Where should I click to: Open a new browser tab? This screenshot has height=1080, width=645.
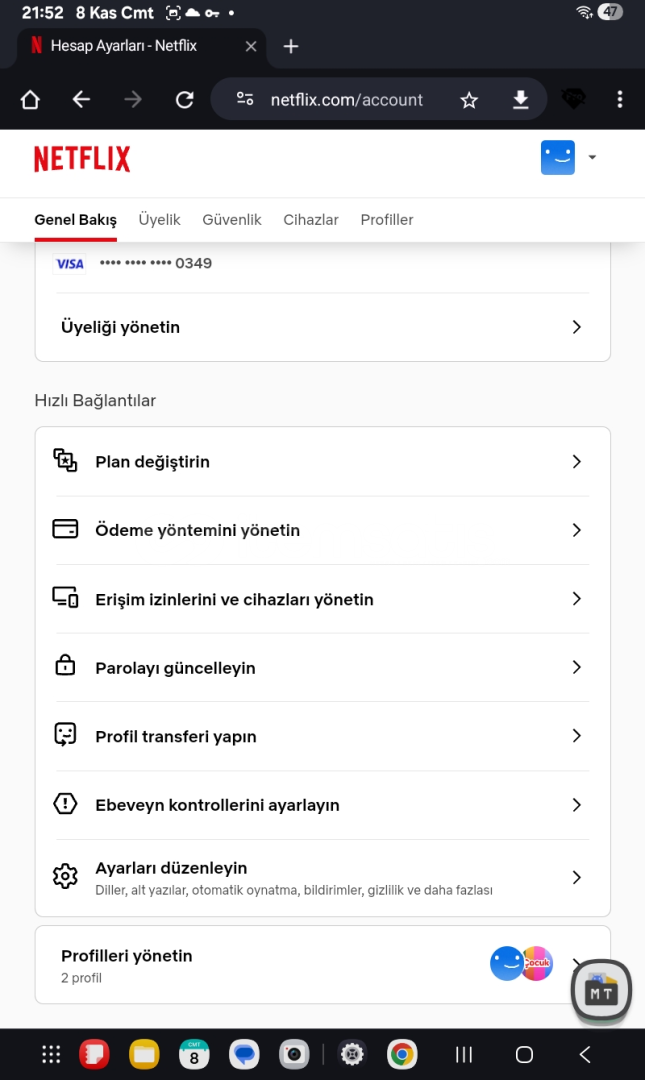pos(291,46)
